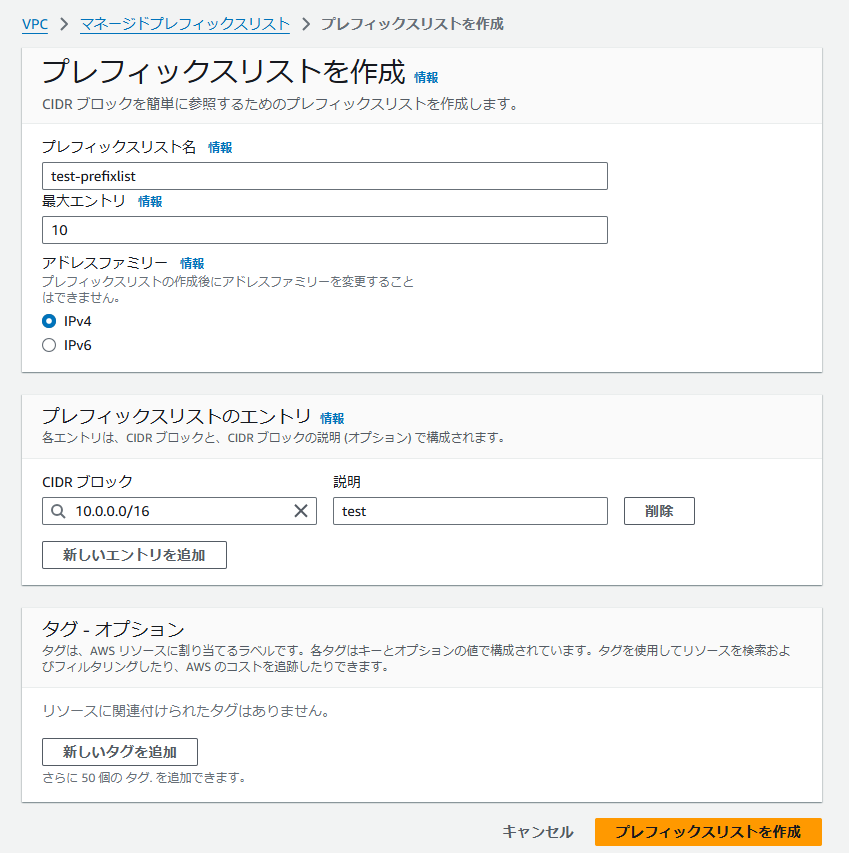Click the キャンセル button
849x853 pixels.
[x=538, y=832]
